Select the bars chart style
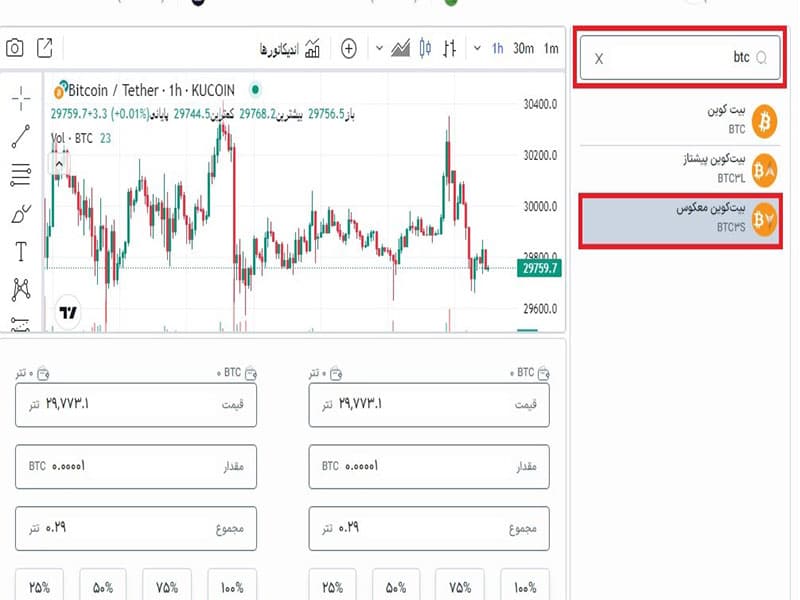 click(x=449, y=48)
